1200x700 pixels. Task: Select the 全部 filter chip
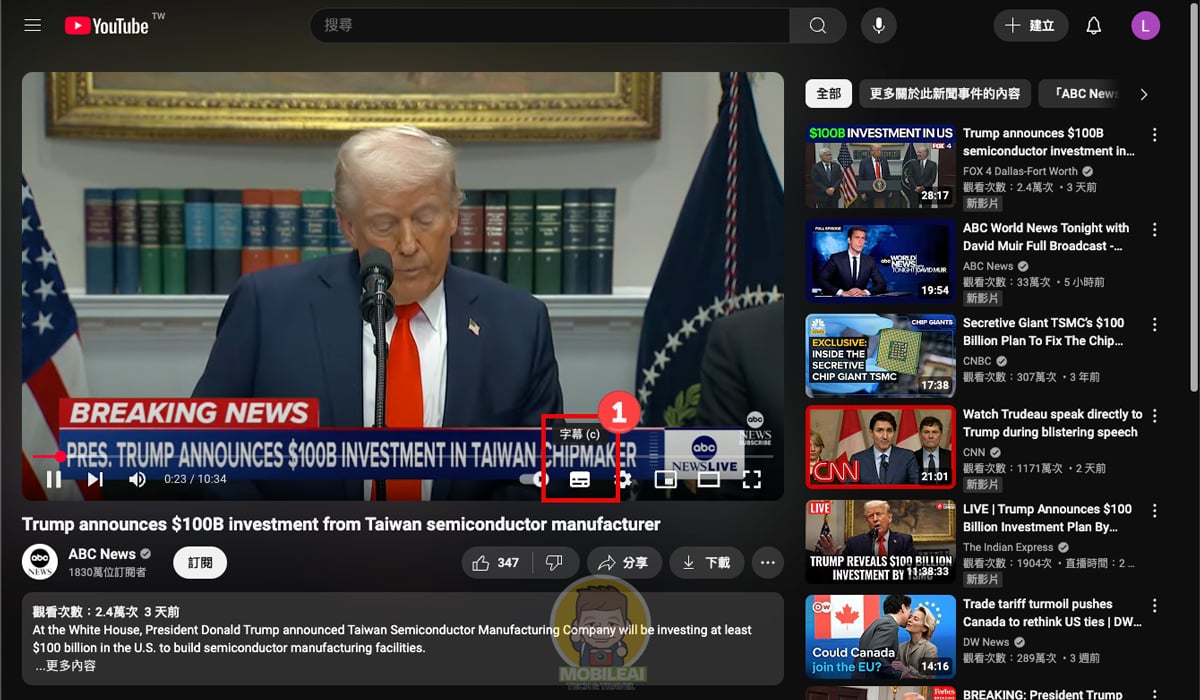(x=829, y=94)
